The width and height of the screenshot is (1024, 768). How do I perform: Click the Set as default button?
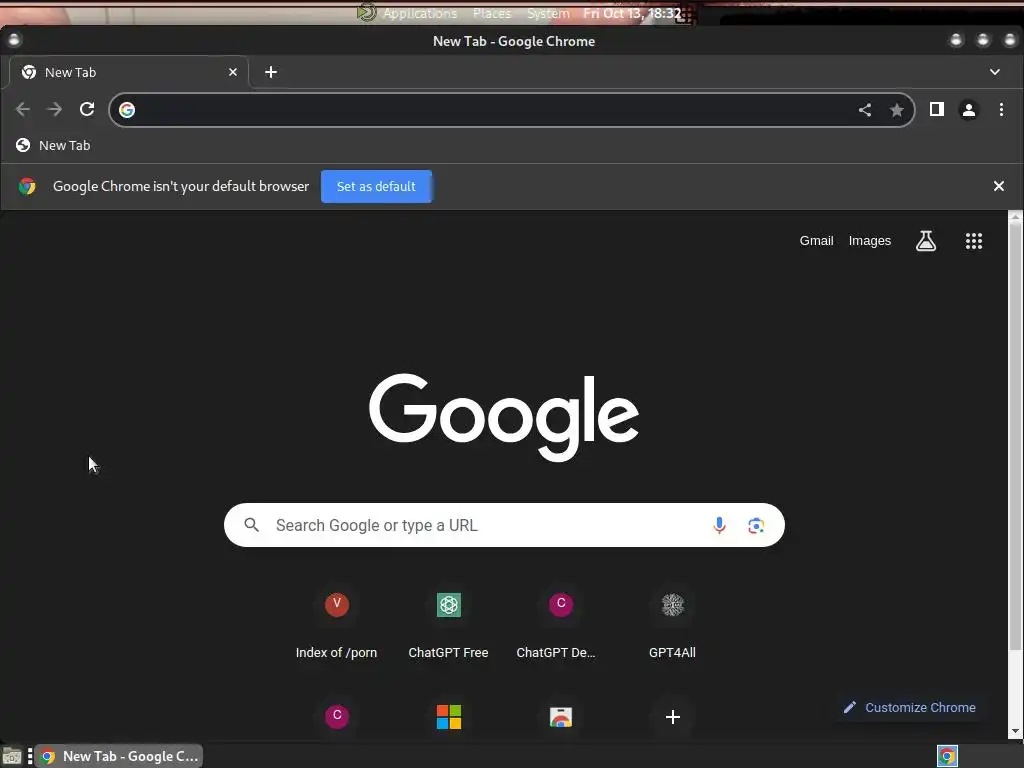pyautogui.click(x=376, y=186)
